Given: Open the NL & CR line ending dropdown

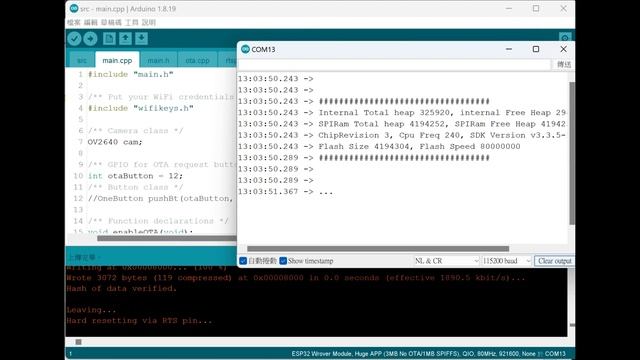Looking at the screenshot, I should 446,261.
